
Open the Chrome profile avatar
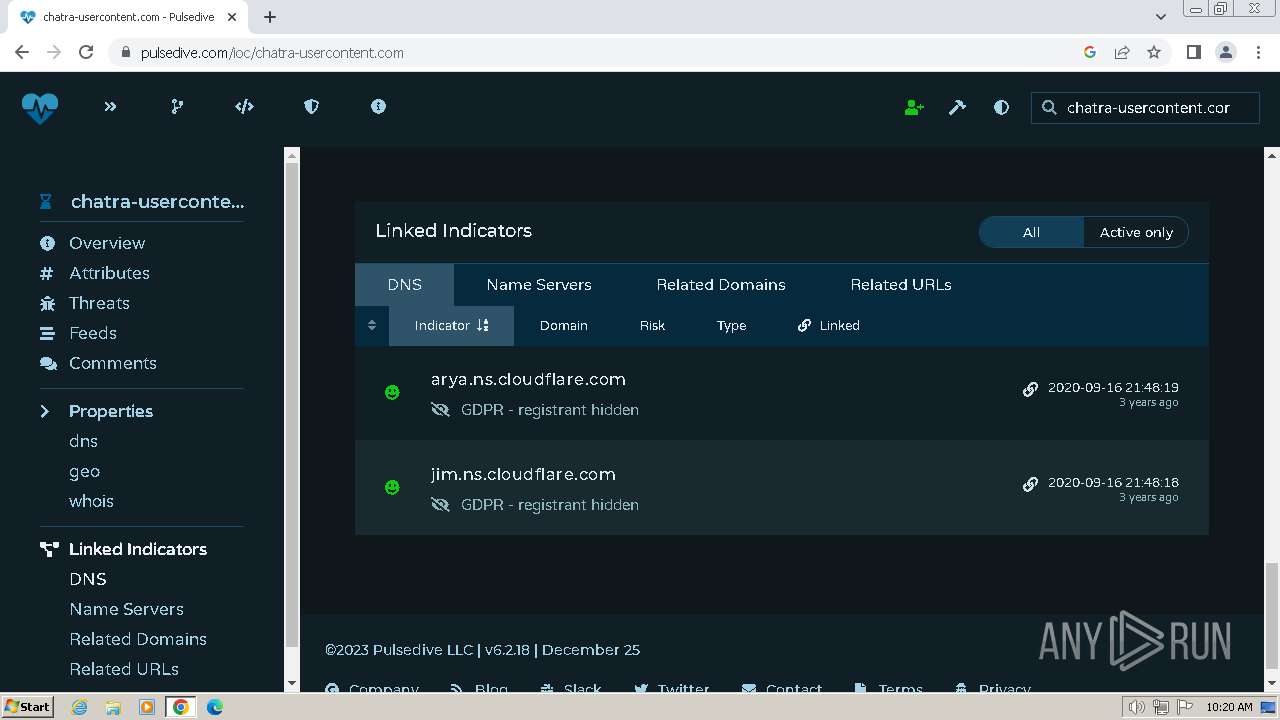click(x=1226, y=52)
